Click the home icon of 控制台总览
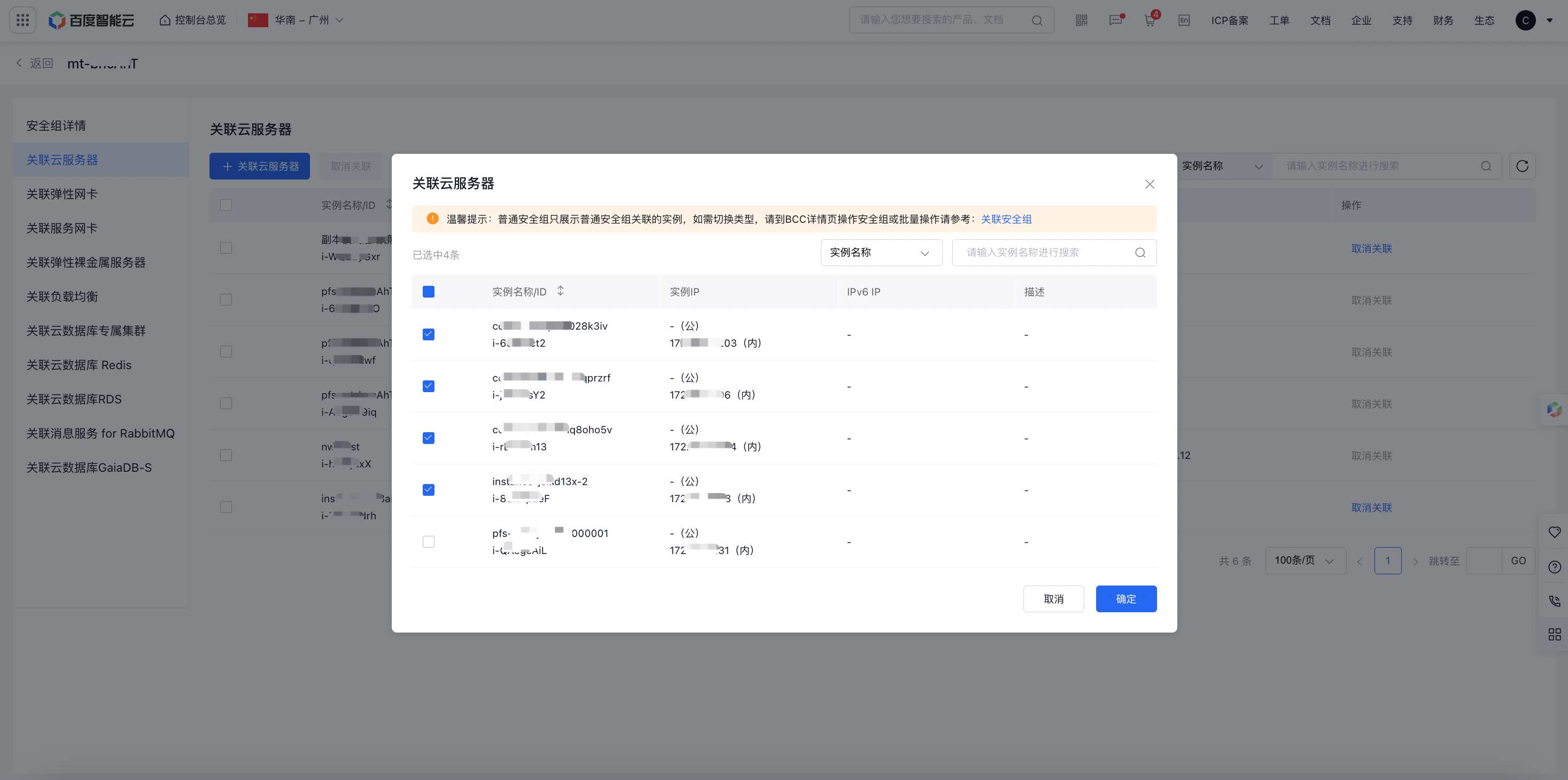The height and width of the screenshot is (780, 1568). click(165, 20)
